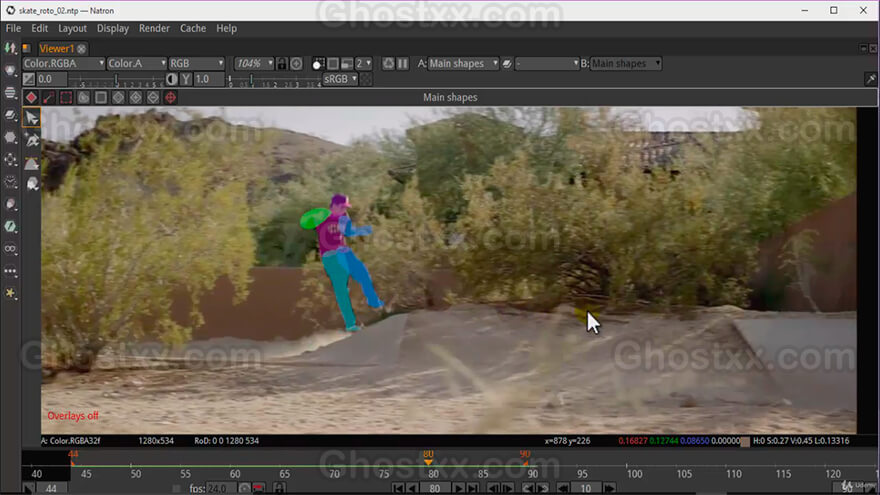The height and width of the screenshot is (495, 880).
Task: Click the current frame field showing 80
Action: coord(434,489)
